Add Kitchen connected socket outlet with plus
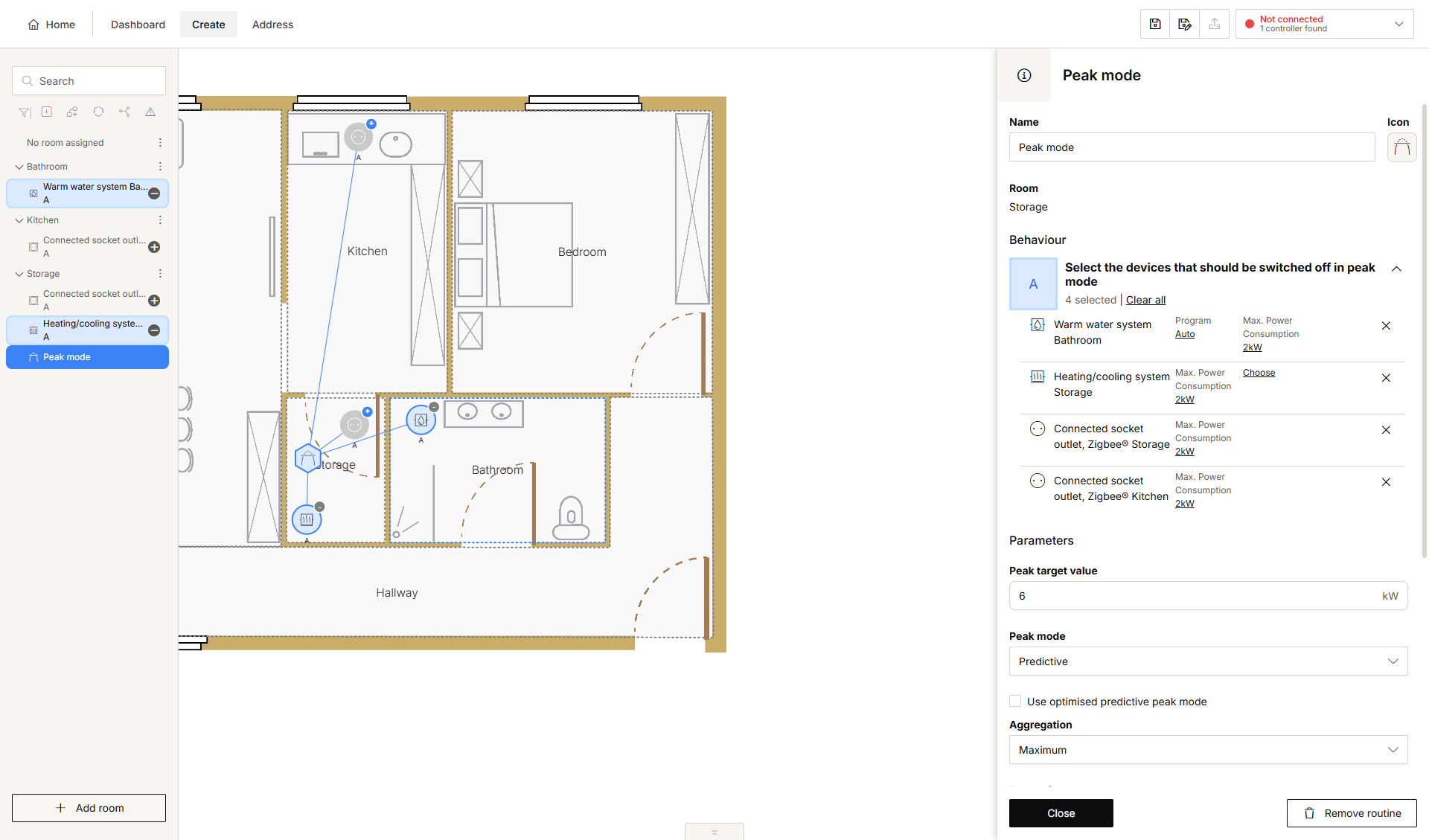This screenshot has height=840, width=1429. pos(154,247)
